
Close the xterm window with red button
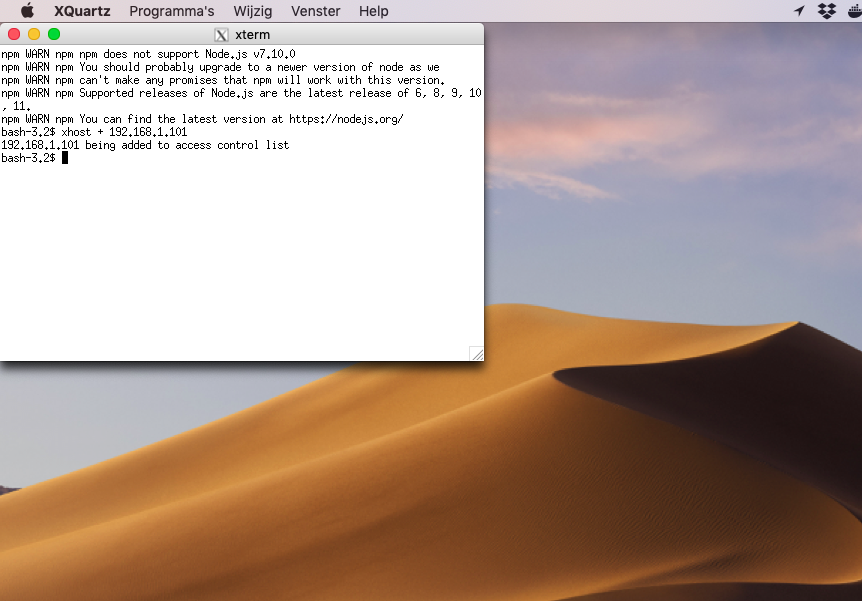click(x=14, y=34)
